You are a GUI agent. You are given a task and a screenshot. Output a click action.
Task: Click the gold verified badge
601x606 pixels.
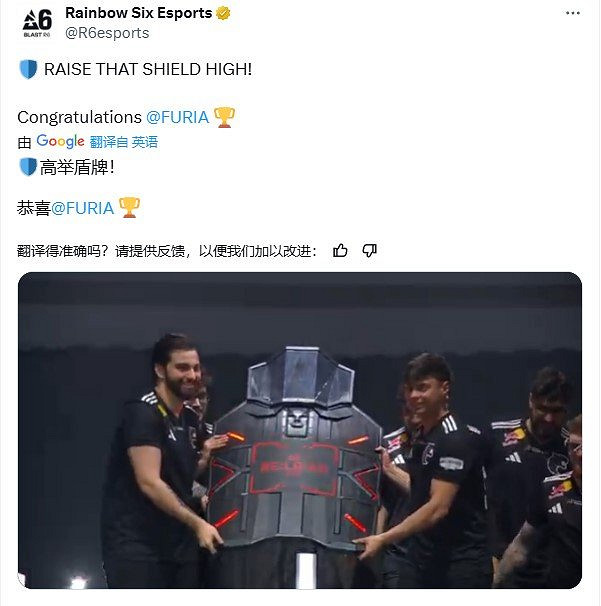223,13
